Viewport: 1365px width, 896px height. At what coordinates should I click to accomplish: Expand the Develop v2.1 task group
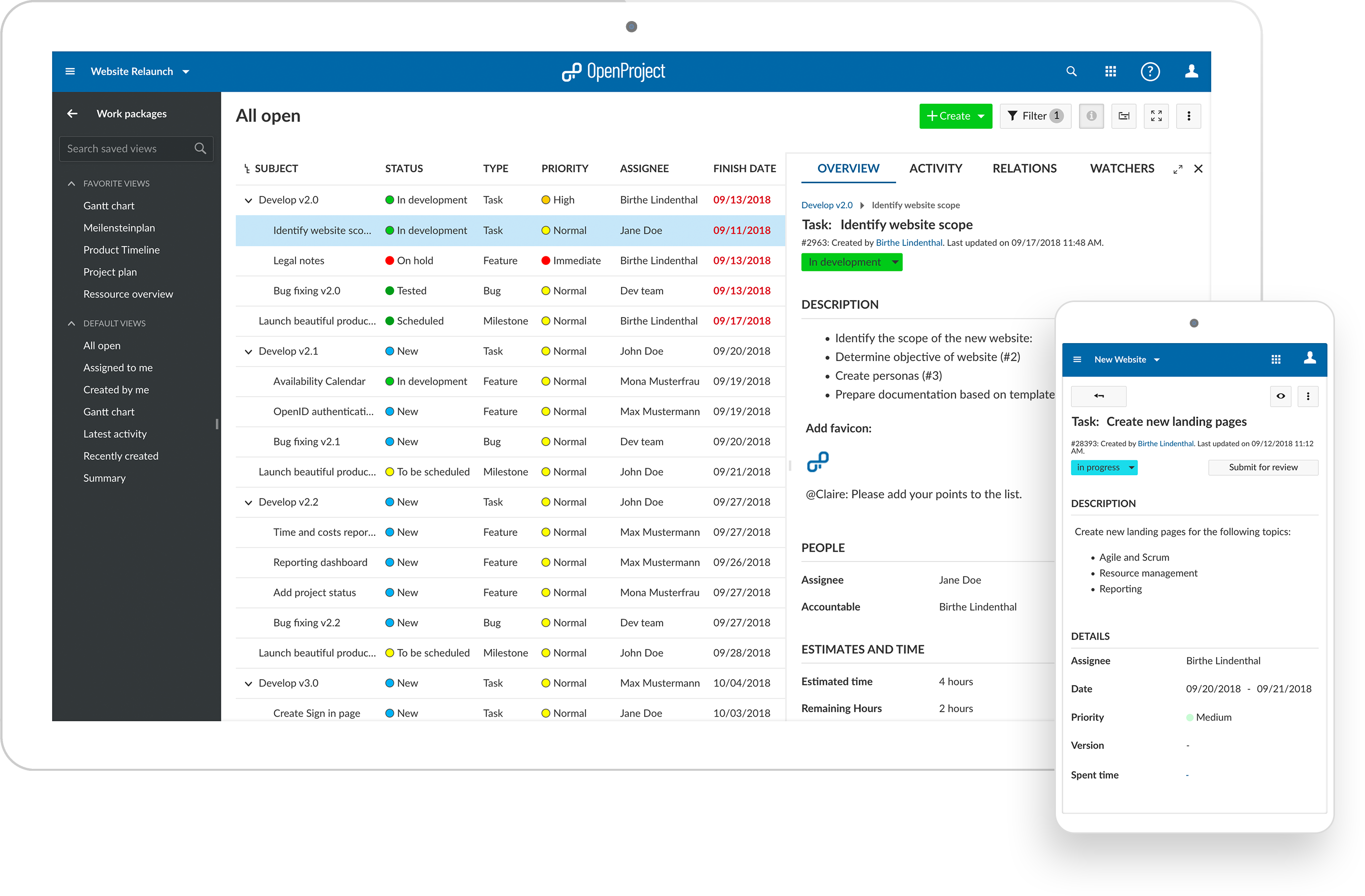click(247, 351)
